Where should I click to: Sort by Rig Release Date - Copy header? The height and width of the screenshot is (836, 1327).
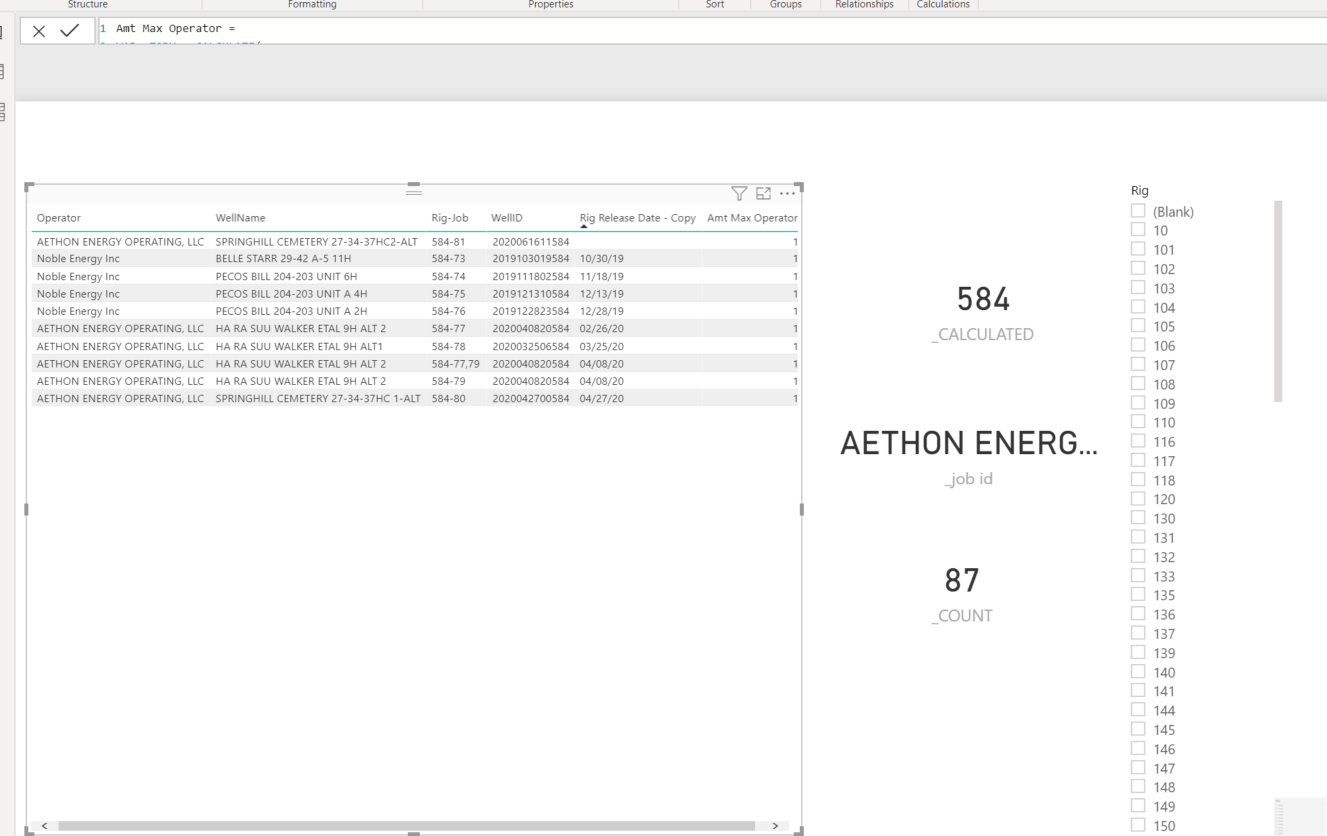637,218
